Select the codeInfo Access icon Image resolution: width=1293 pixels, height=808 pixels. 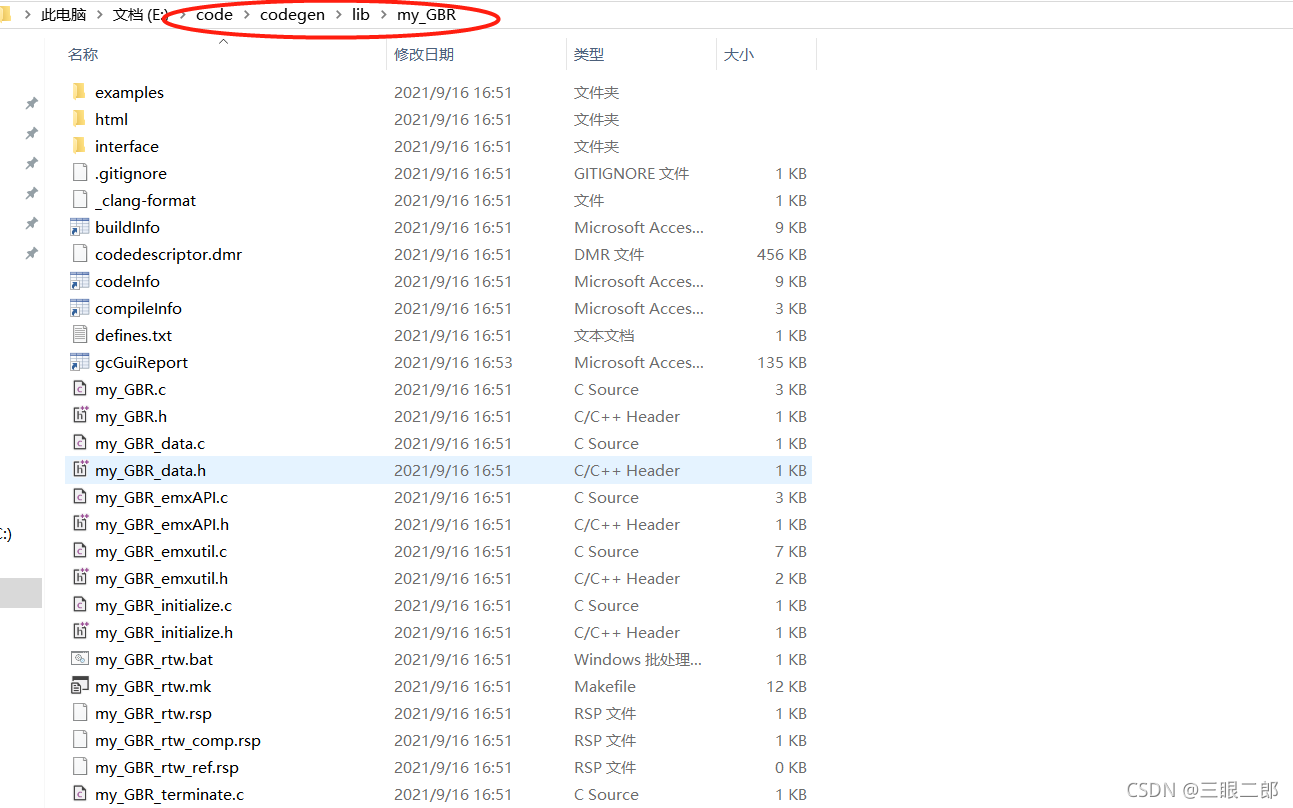[80, 281]
